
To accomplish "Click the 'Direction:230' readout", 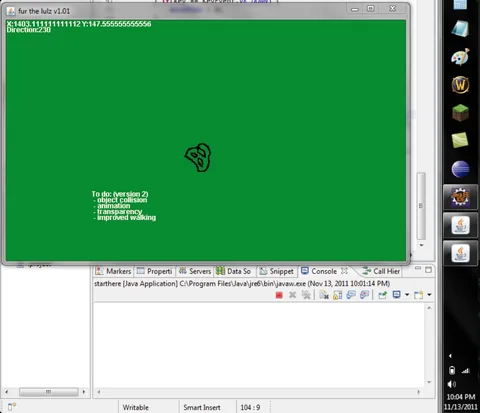I will click(29, 30).
